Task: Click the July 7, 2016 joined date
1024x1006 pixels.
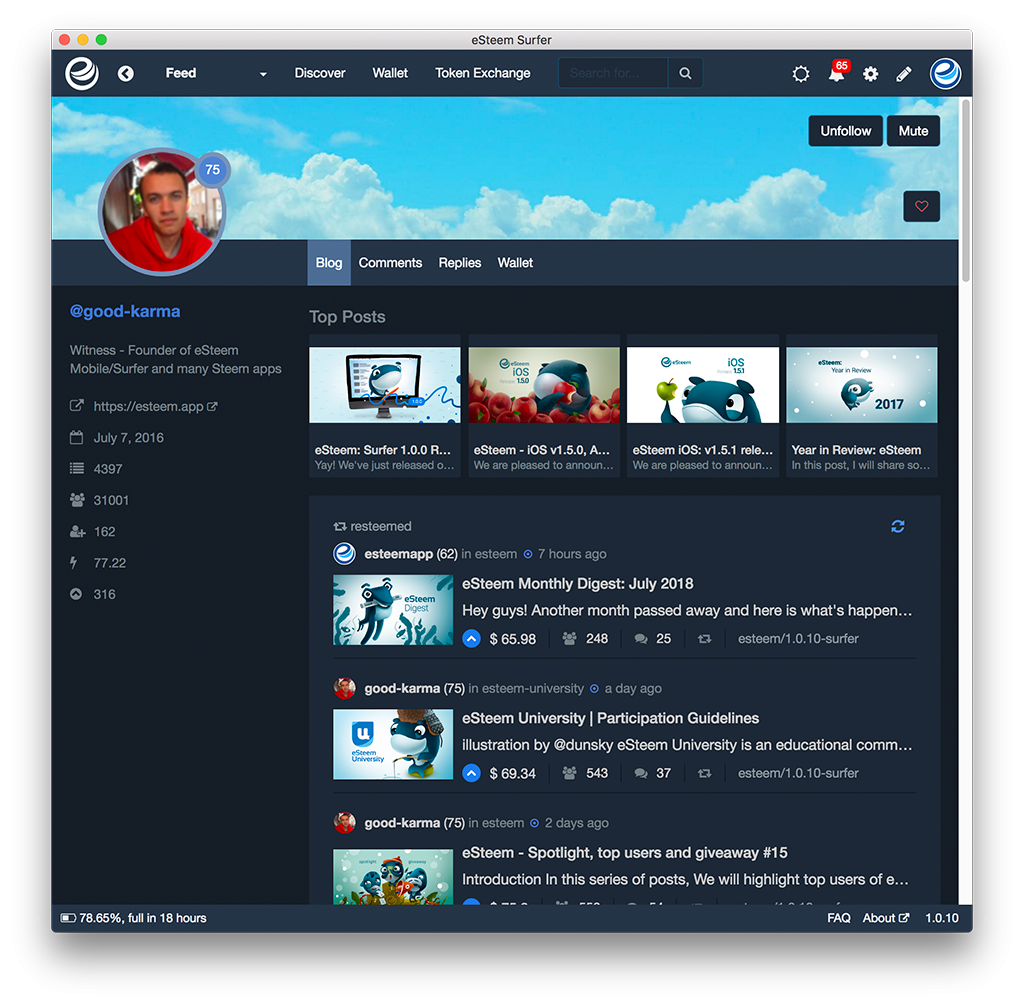Action: pyautogui.click(x=128, y=438)
